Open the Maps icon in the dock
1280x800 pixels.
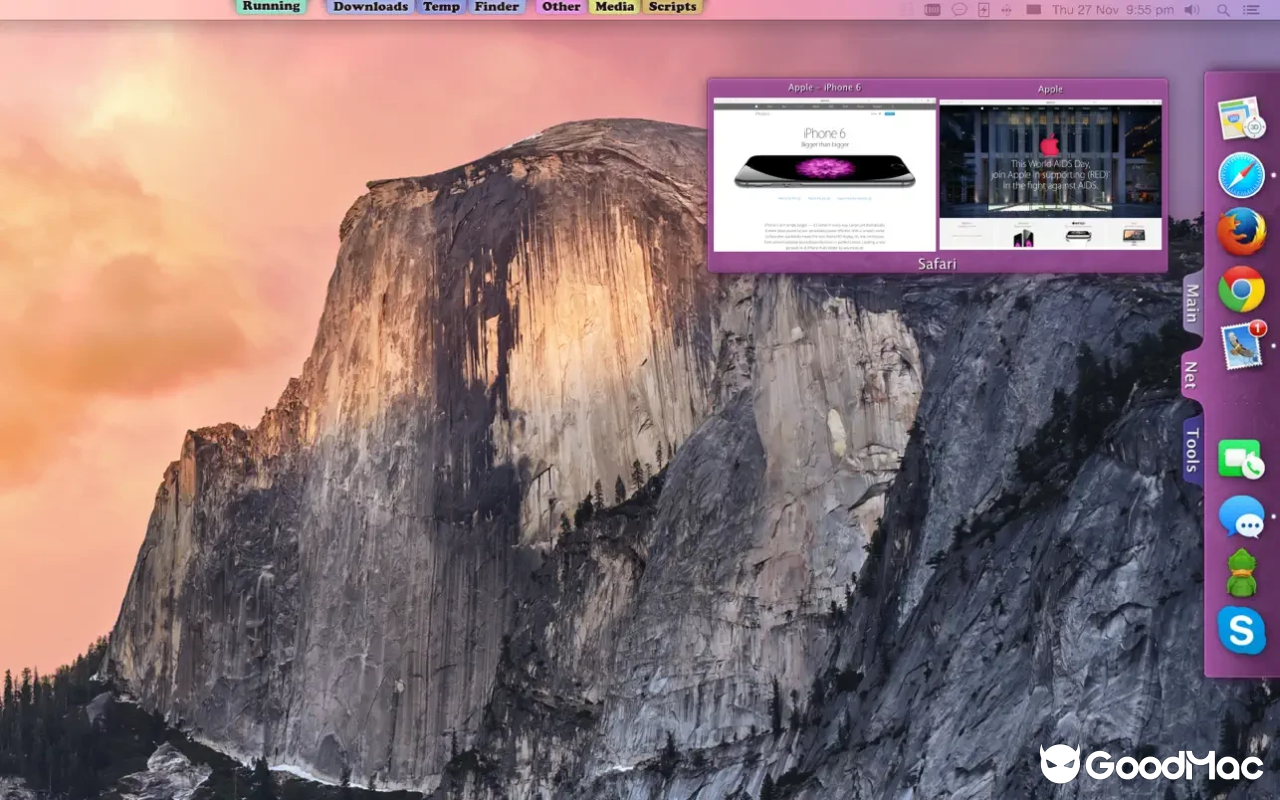tap(1242, 118)
